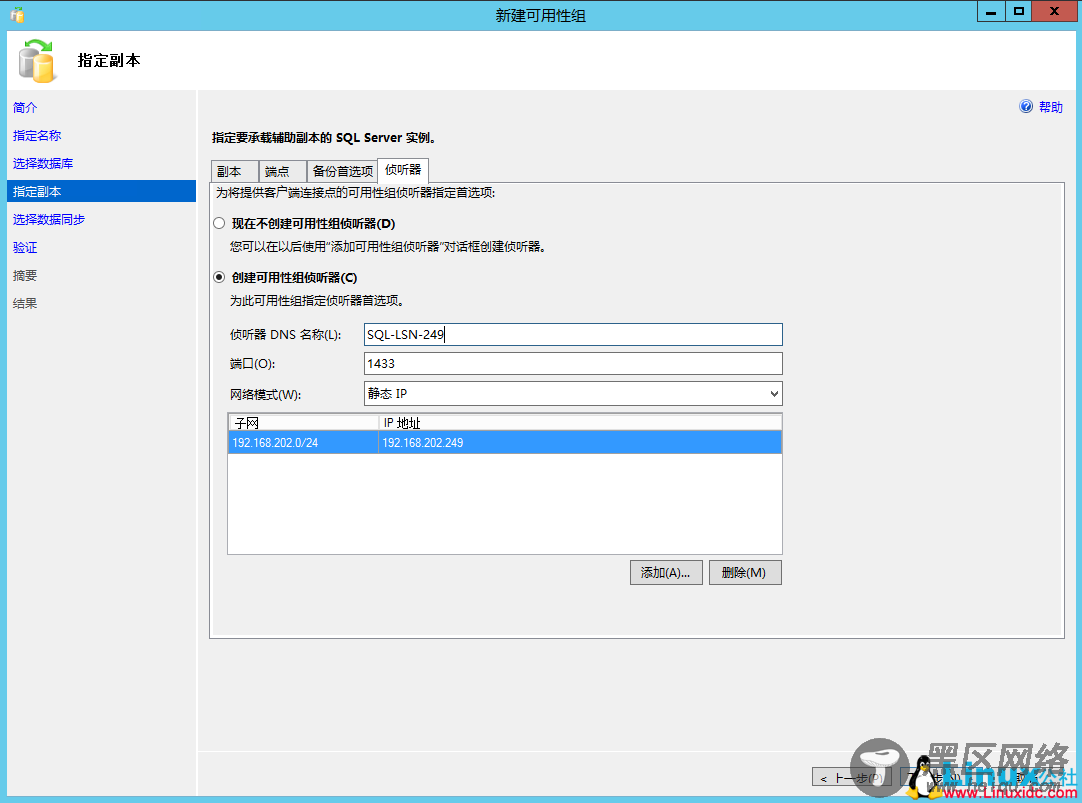This screenshot has width=1082, height=803.
Task: Select IP address cell 192.168.202.249
Action: pos(580,442)
